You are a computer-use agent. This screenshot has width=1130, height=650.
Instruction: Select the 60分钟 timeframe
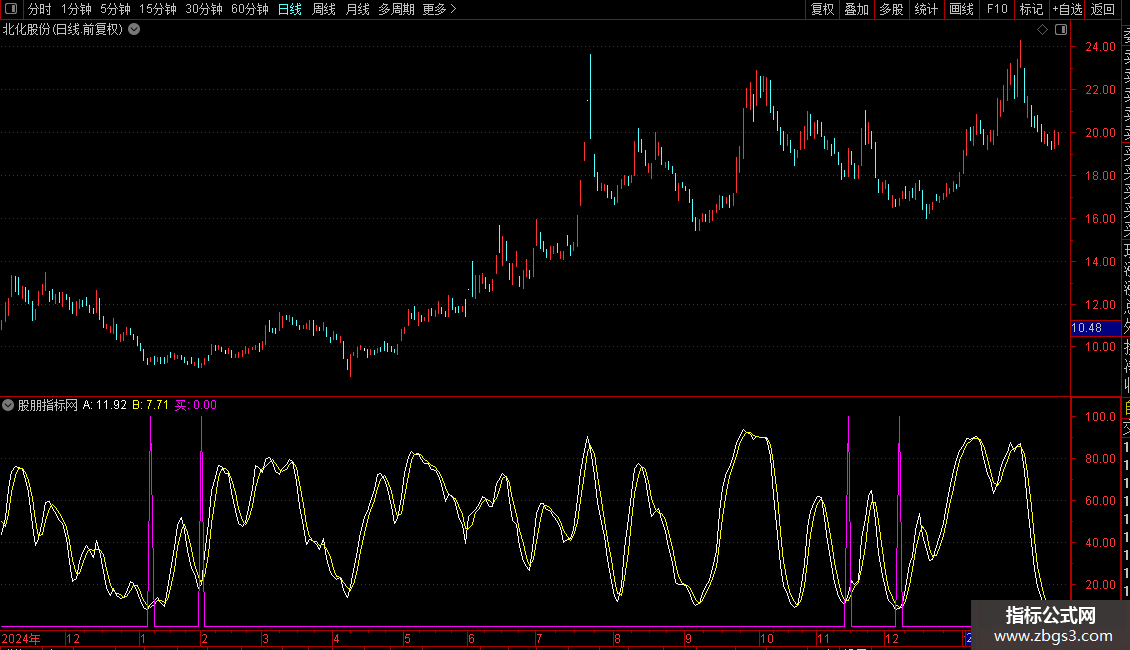coord(249,9)
